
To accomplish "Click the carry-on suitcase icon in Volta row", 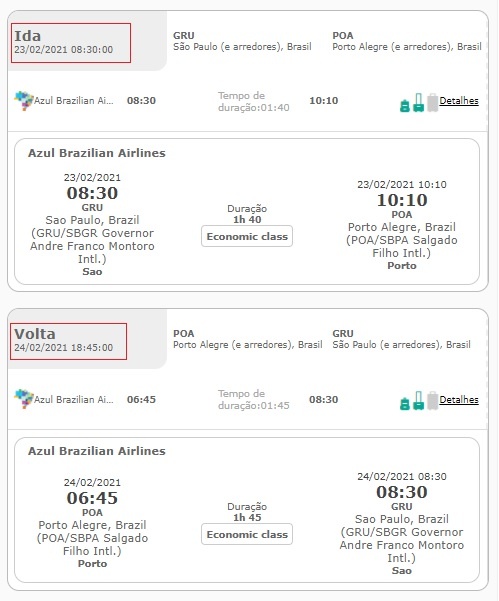I will [419, 401].
